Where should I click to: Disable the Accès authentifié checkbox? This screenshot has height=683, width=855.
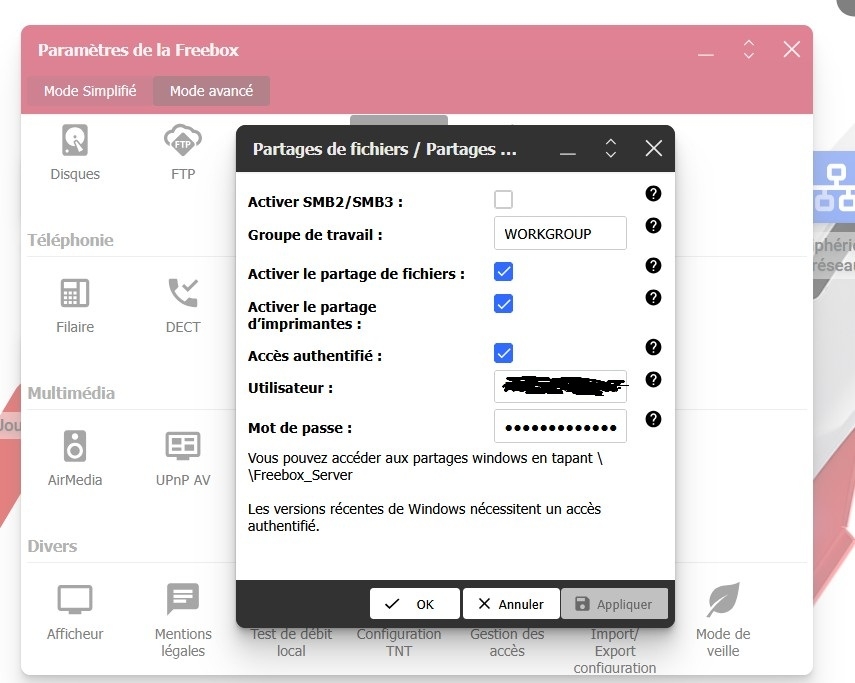504,353
